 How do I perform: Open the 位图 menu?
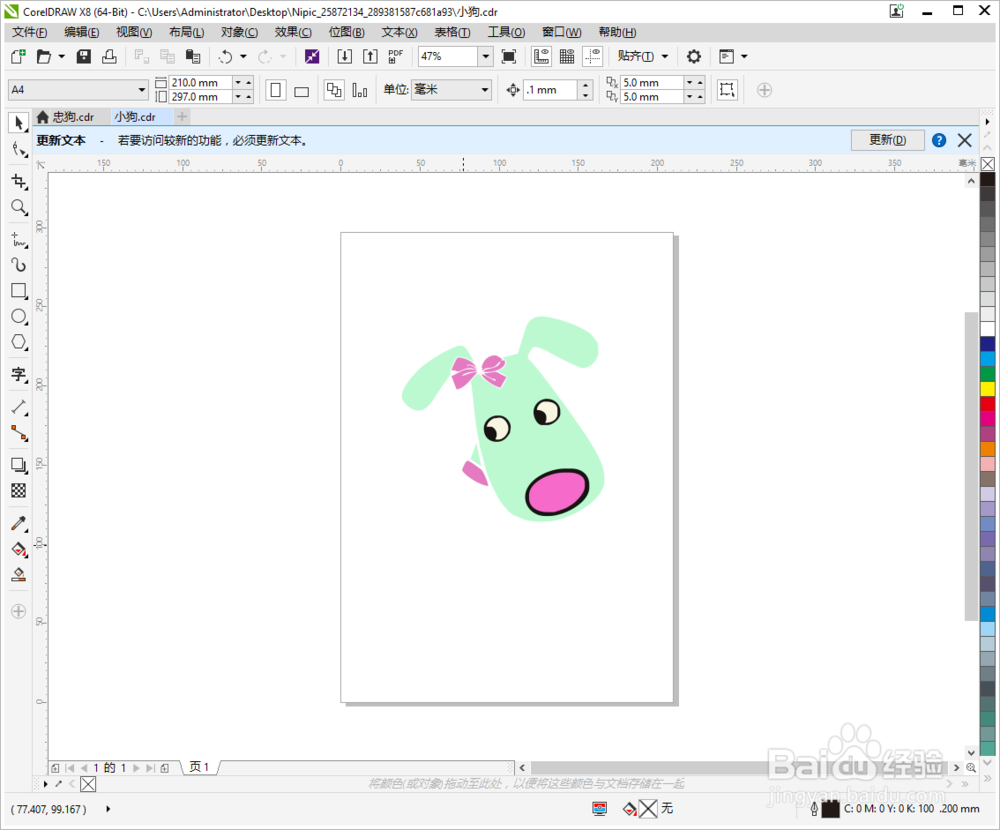point(346,33)
